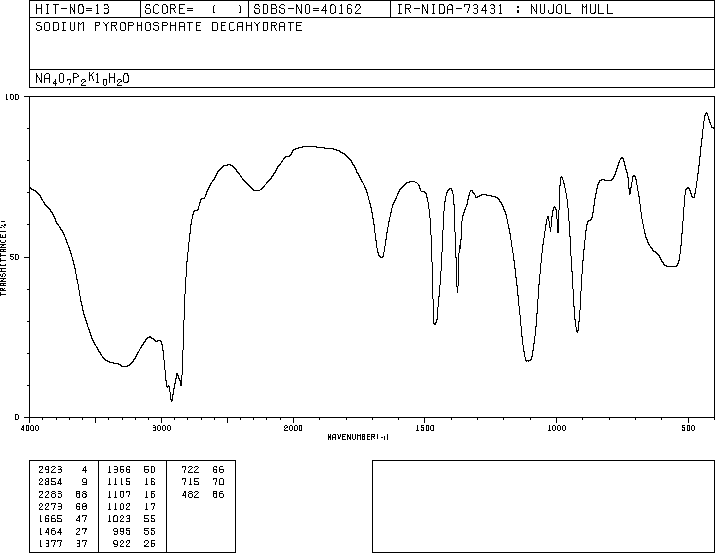The image size is (715, 553).
Task: Click the 500 wavenumber axis label
Action: [x=688, y=428]
